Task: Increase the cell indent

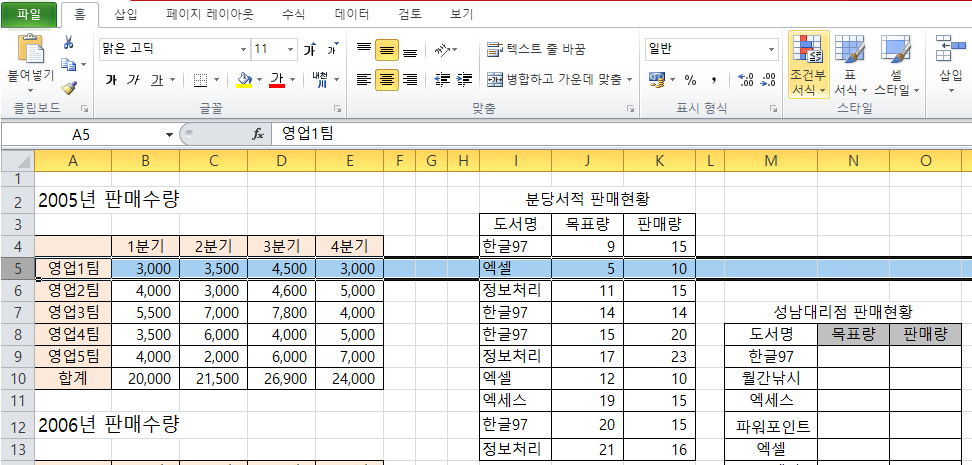Action: 464,79
